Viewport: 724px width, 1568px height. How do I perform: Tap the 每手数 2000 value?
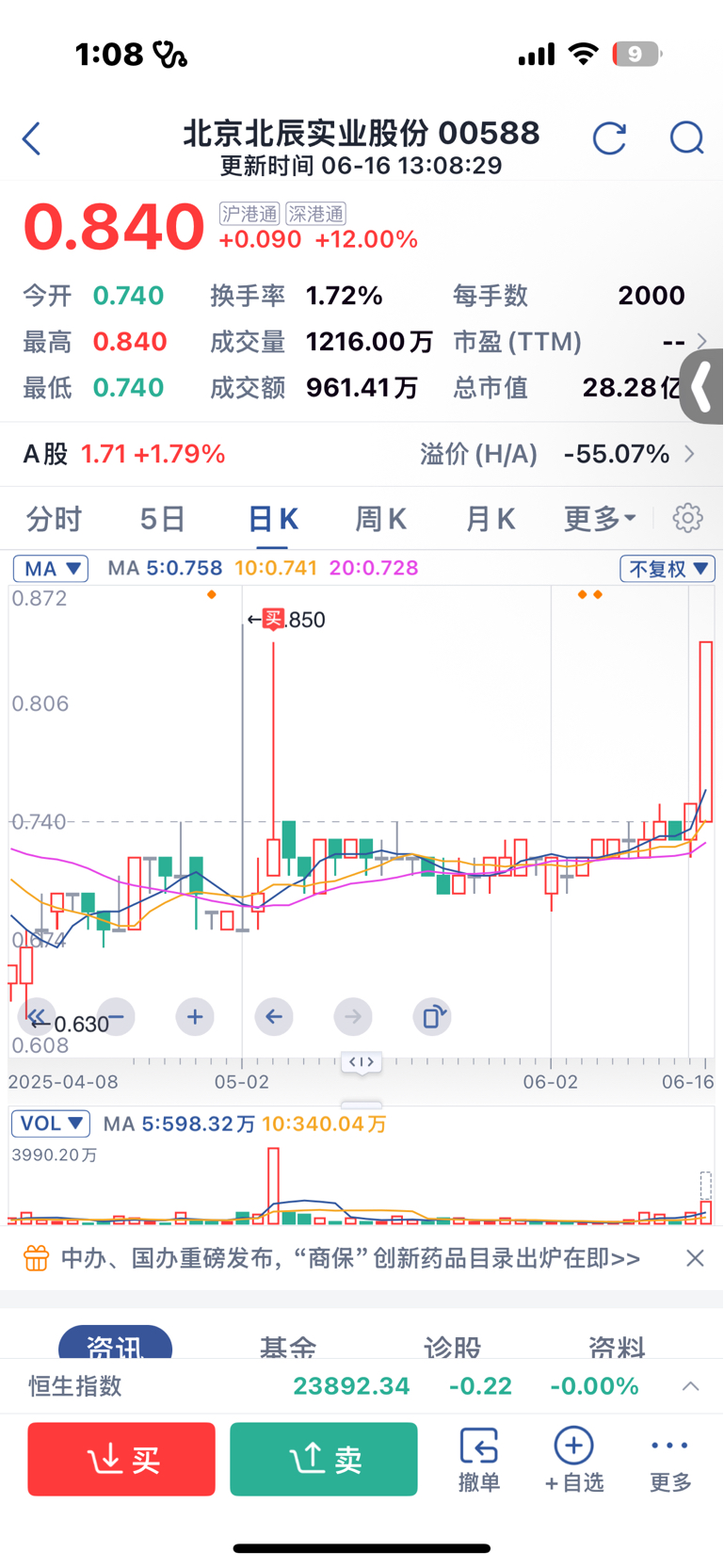click(651, 296)
